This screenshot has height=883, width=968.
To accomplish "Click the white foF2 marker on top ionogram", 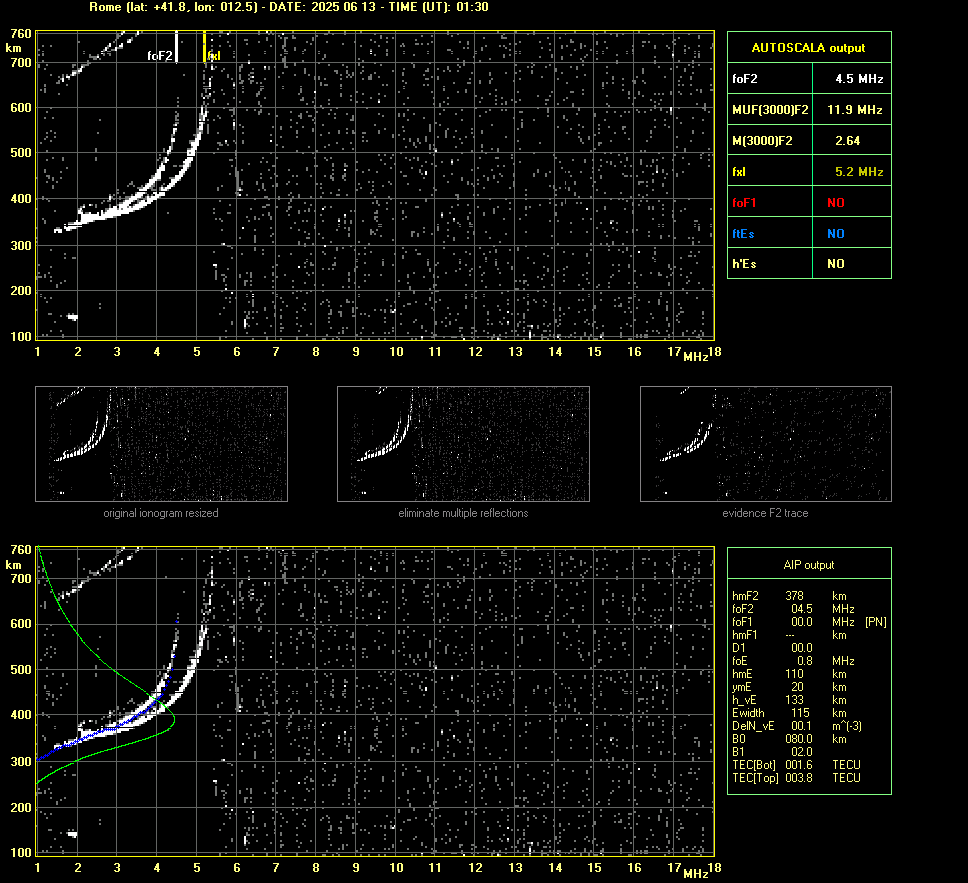I will pos(177,47).
